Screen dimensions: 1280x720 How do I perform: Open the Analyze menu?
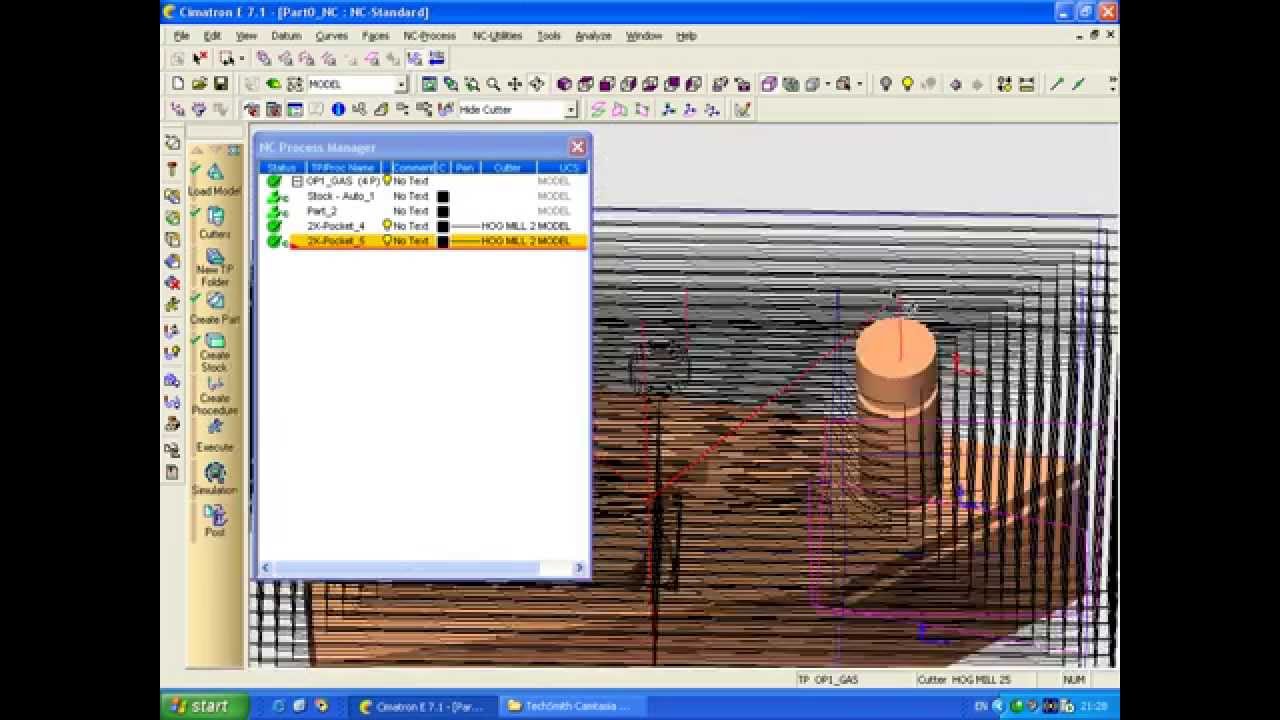[593, 36]
